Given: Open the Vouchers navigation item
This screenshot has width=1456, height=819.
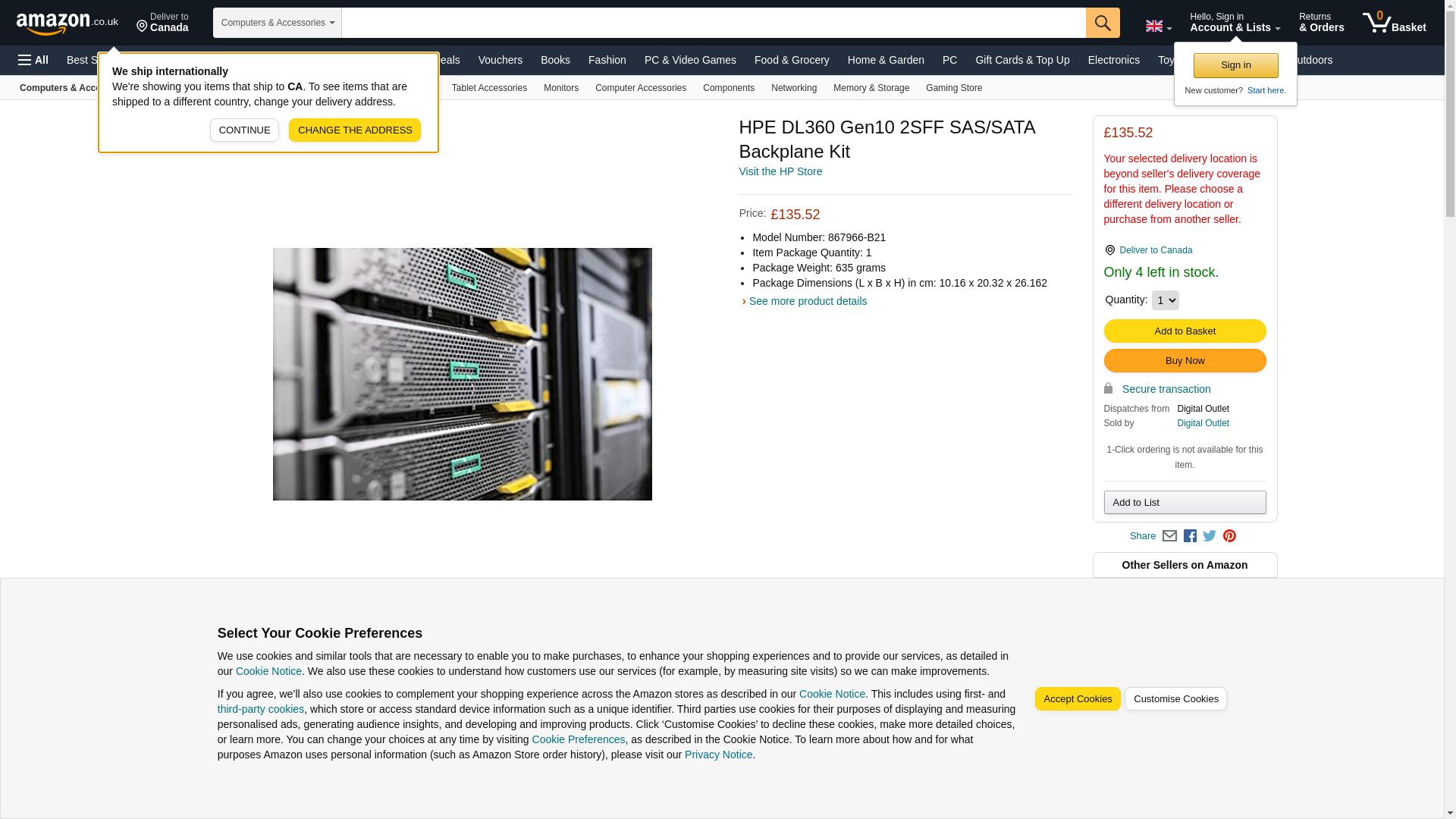Looking at the screenshot, I should pyautogui.click(x=500, y=60).
